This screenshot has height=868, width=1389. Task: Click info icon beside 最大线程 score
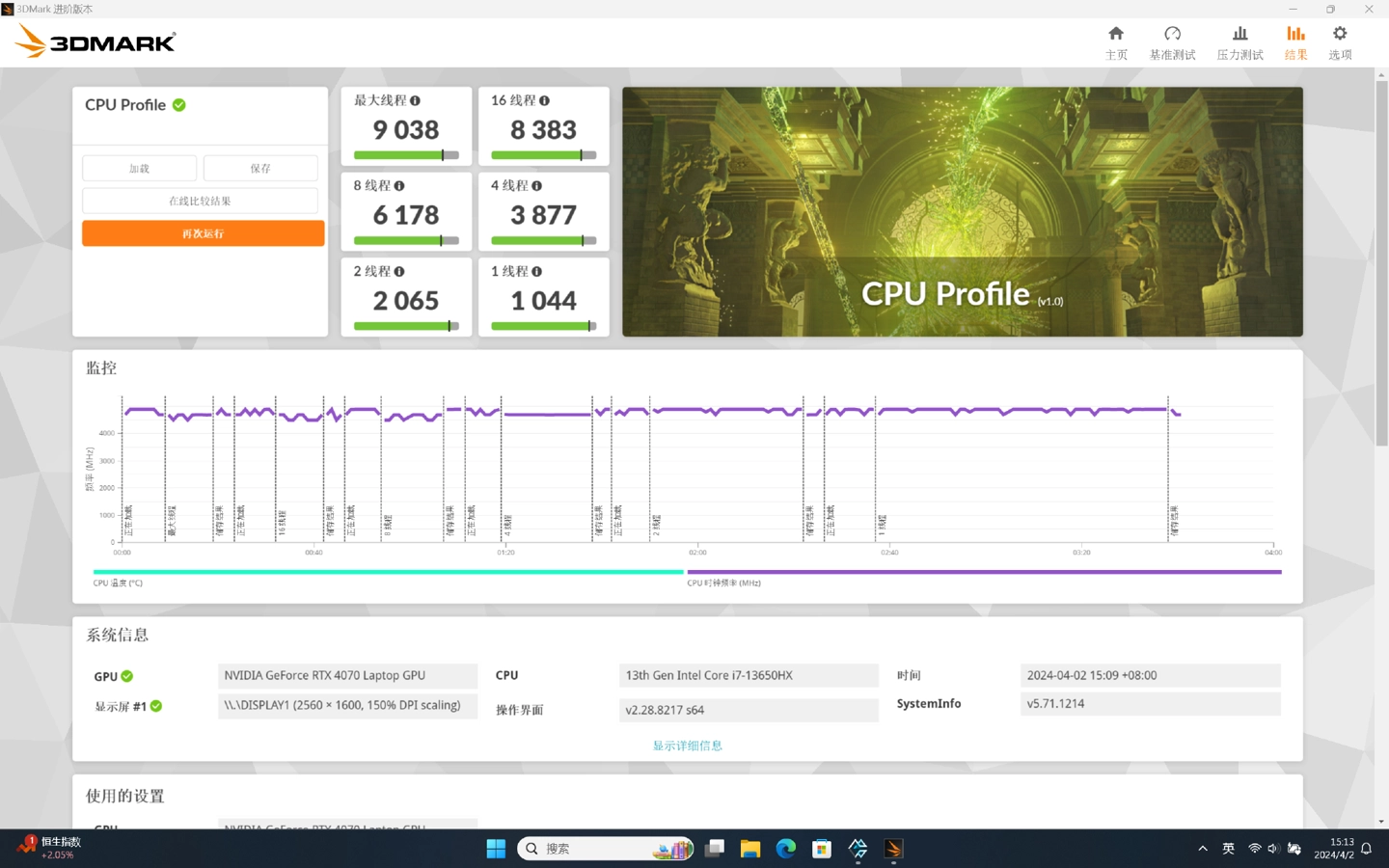coord(415,100)
